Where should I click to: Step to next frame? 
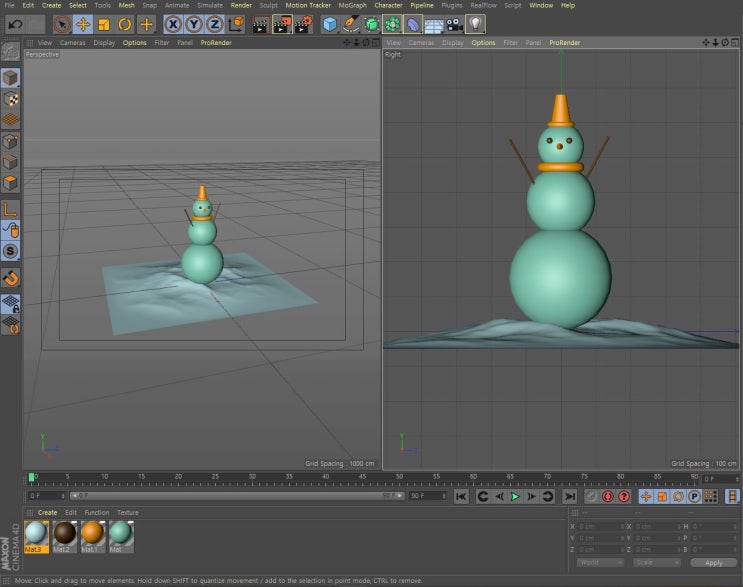click(532, 497)
